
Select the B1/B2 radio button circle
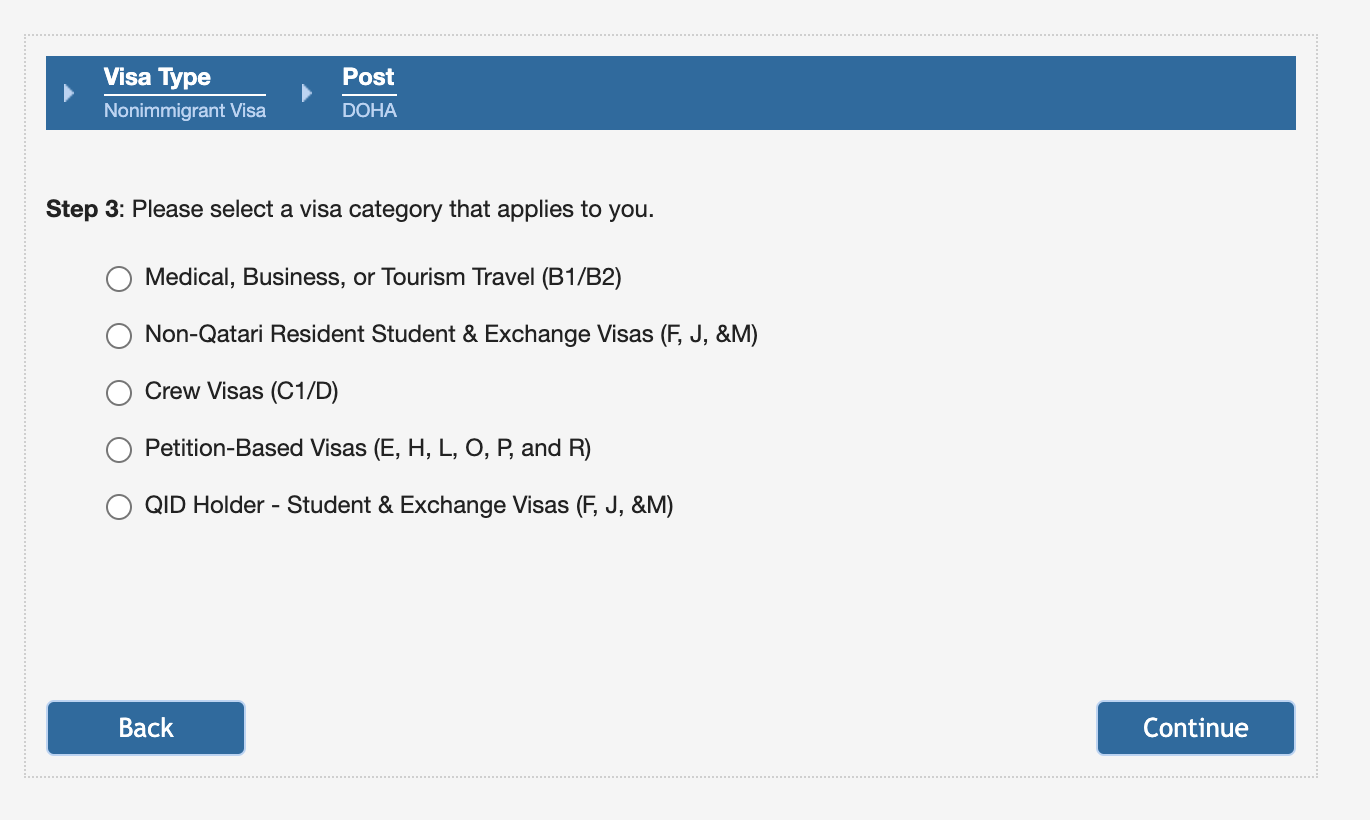[x=119, y=278]
